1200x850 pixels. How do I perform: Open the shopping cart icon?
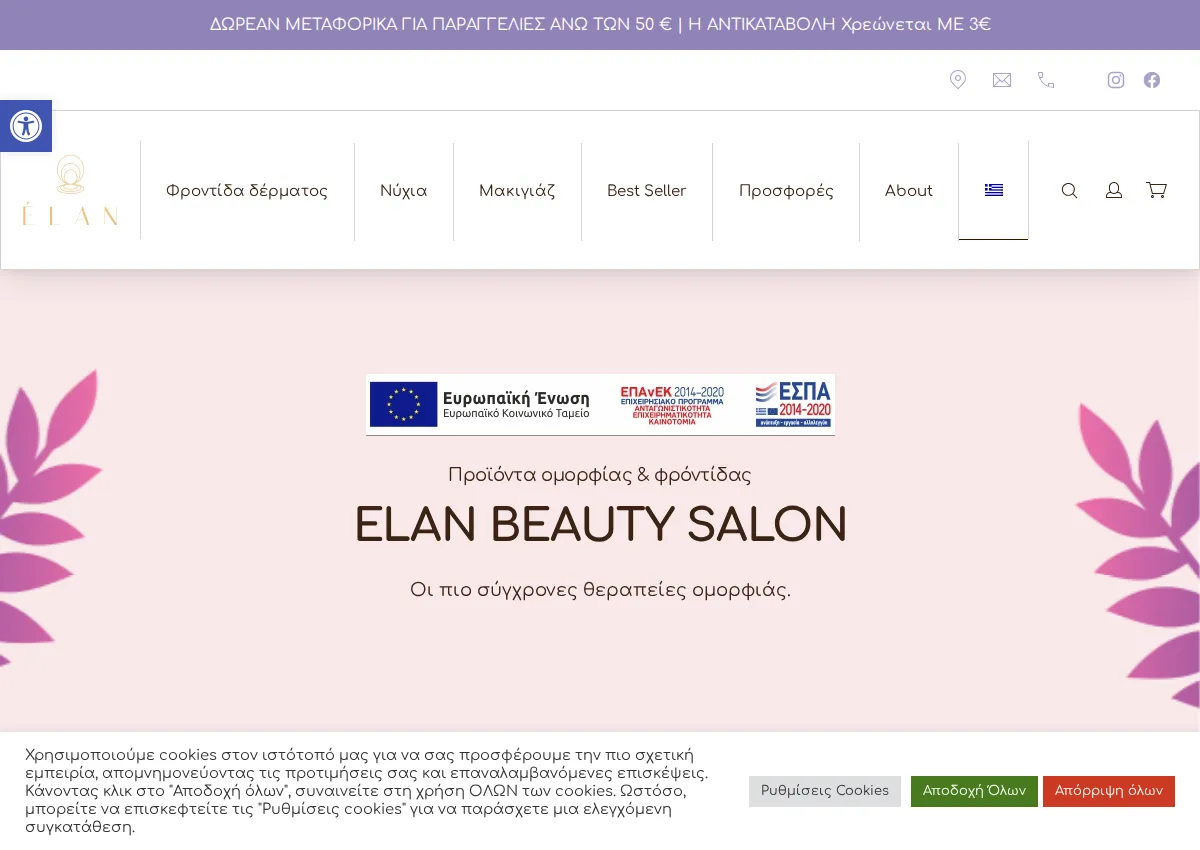click(1157, 190)
